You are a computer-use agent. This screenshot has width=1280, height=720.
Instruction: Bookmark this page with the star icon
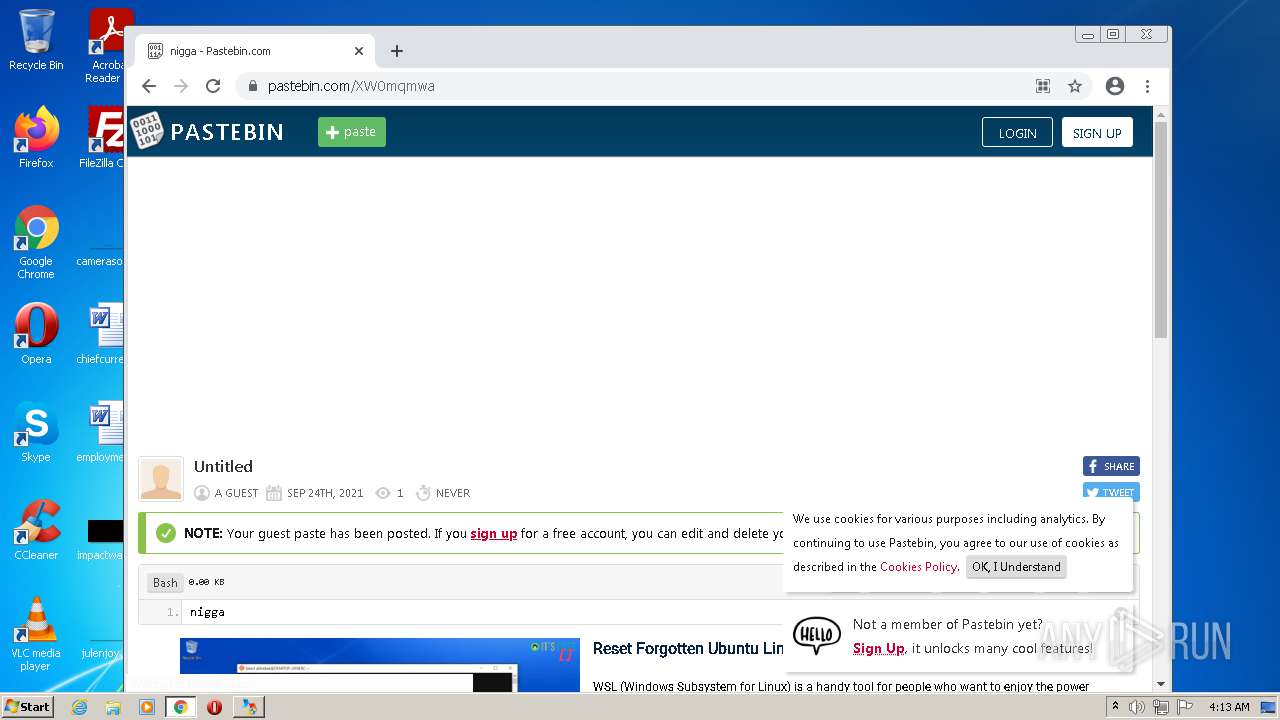[x=1075, y=86]
